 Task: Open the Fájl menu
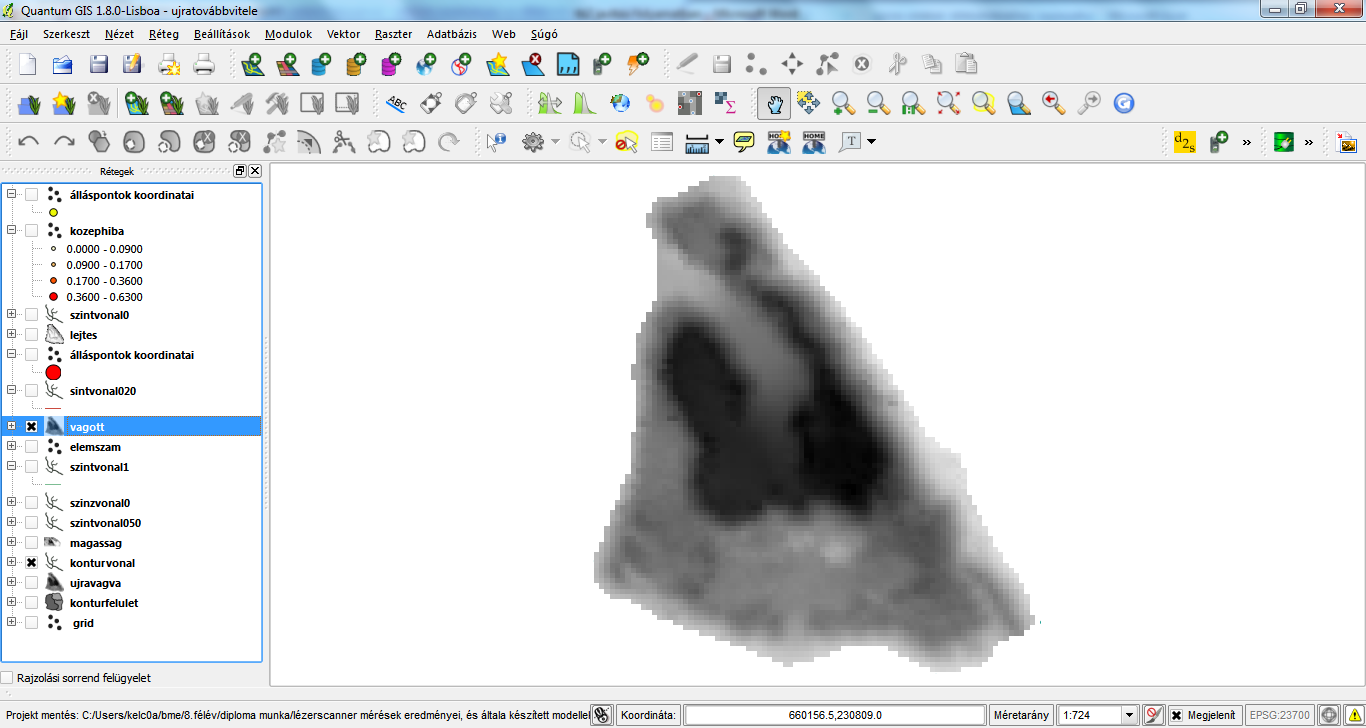point(18,34)
